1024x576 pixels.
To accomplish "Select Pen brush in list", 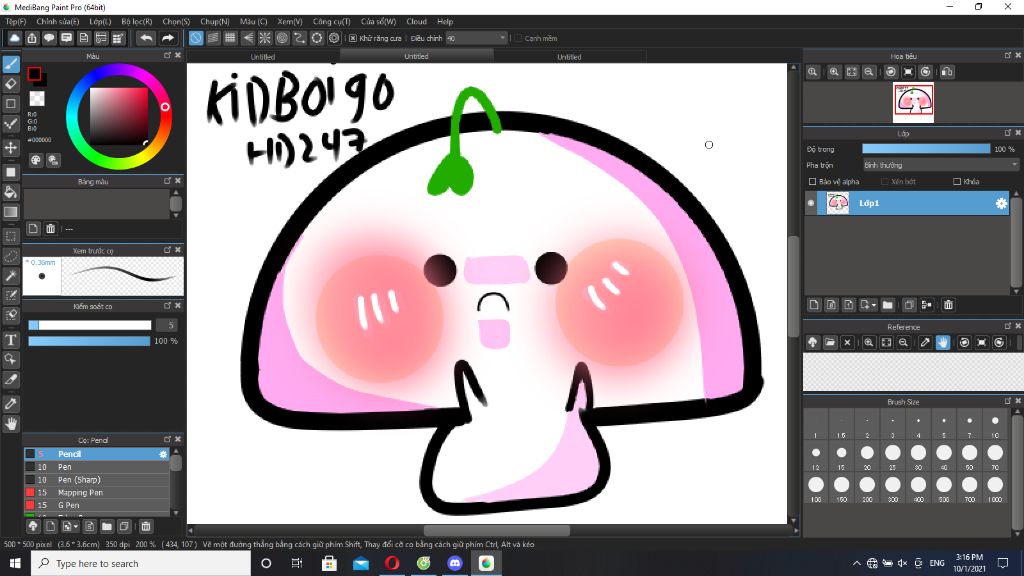I will 97,467.
